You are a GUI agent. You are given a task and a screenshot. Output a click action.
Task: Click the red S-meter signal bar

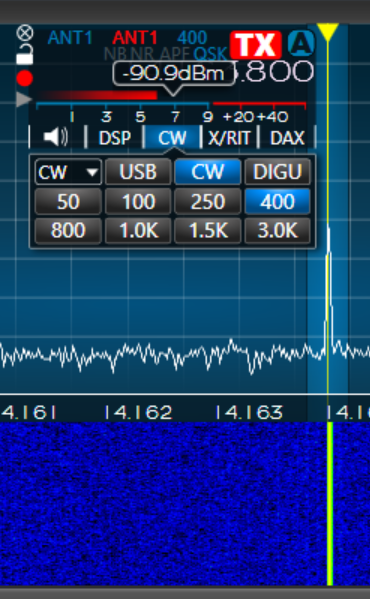coord(97,95)
